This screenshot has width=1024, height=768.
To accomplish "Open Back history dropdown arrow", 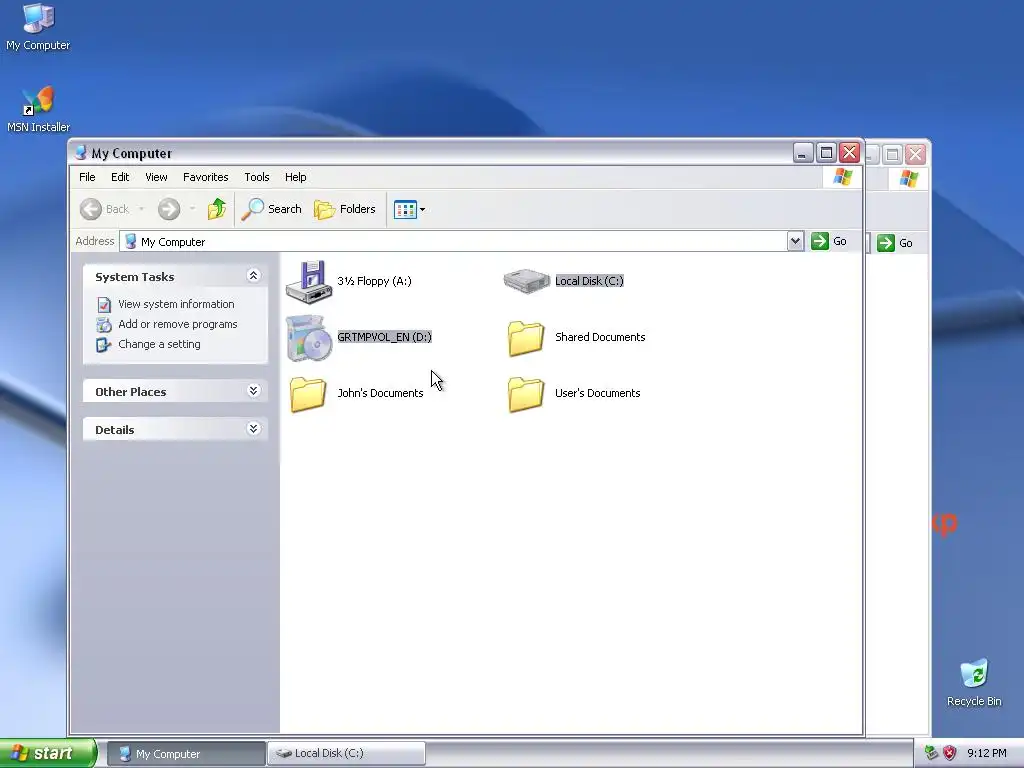I will (141, 209).
